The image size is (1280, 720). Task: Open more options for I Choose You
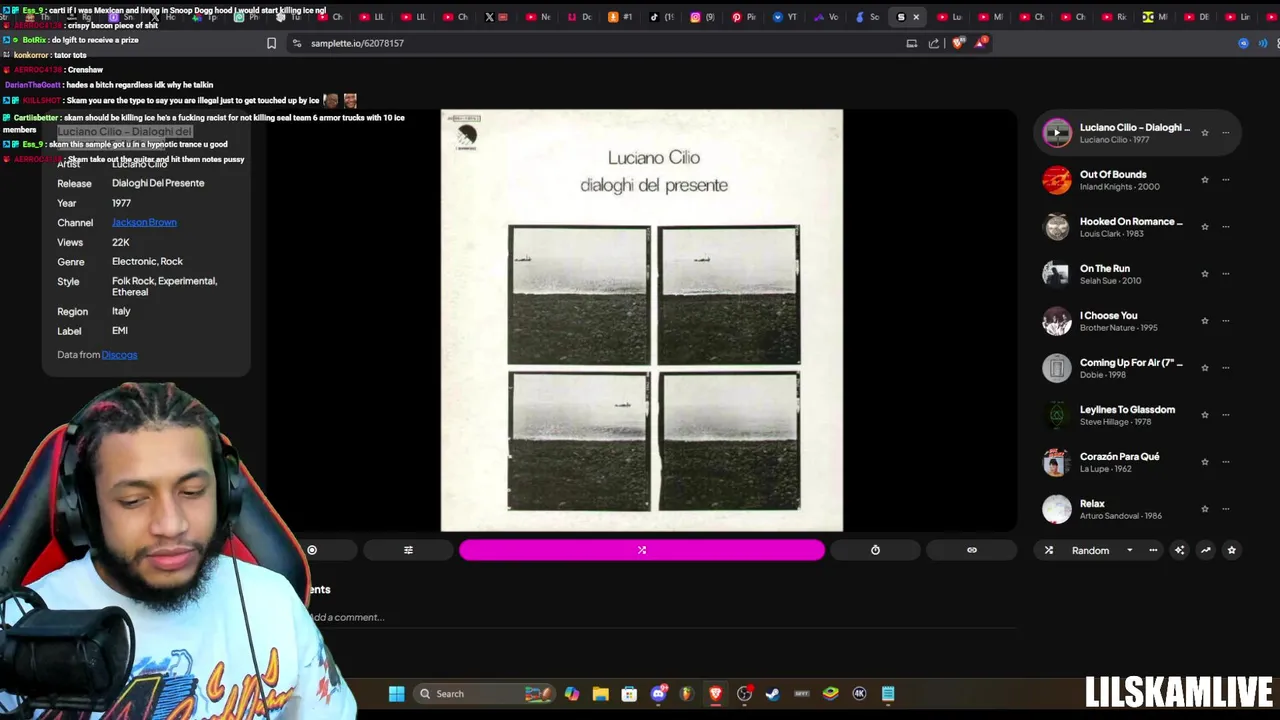click(1226, 321)
